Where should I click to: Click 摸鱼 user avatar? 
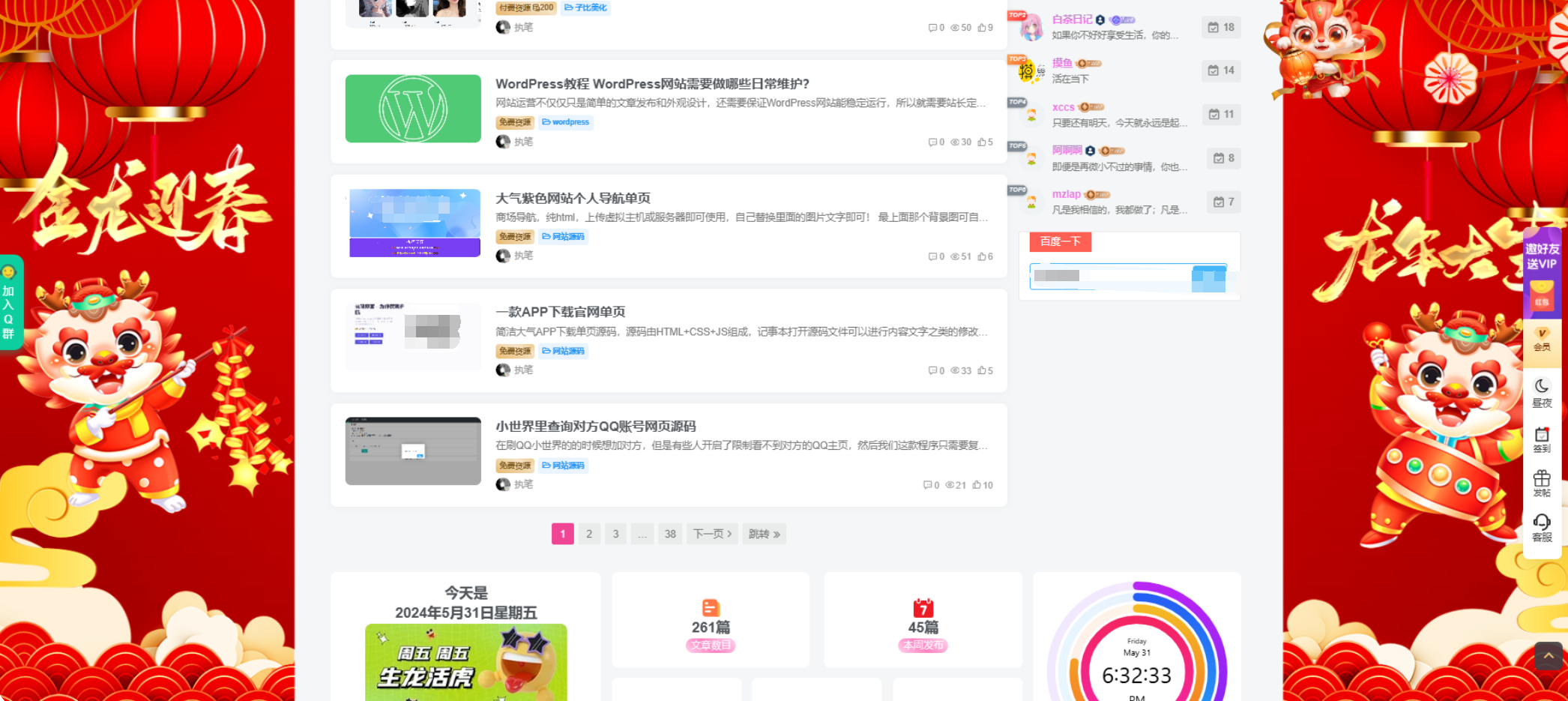(1031, 71)
